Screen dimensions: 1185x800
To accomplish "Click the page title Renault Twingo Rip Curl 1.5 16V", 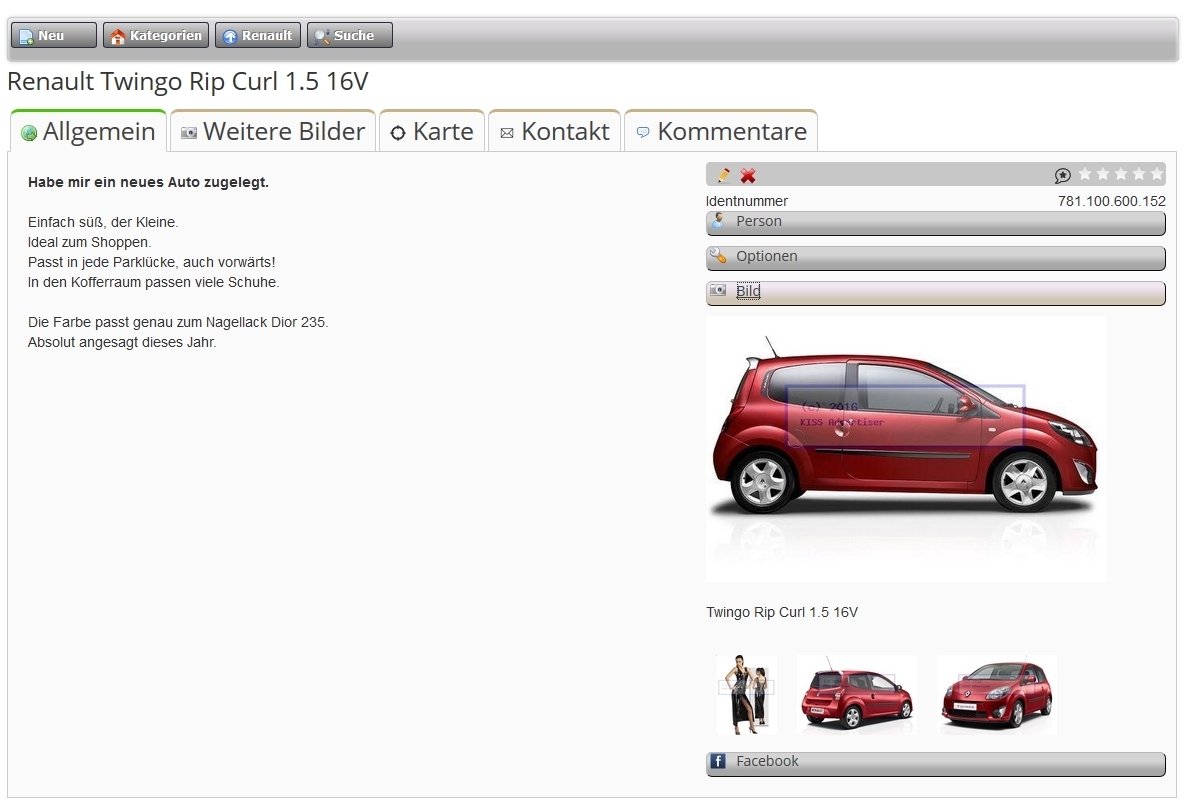I will click(187, 81).
